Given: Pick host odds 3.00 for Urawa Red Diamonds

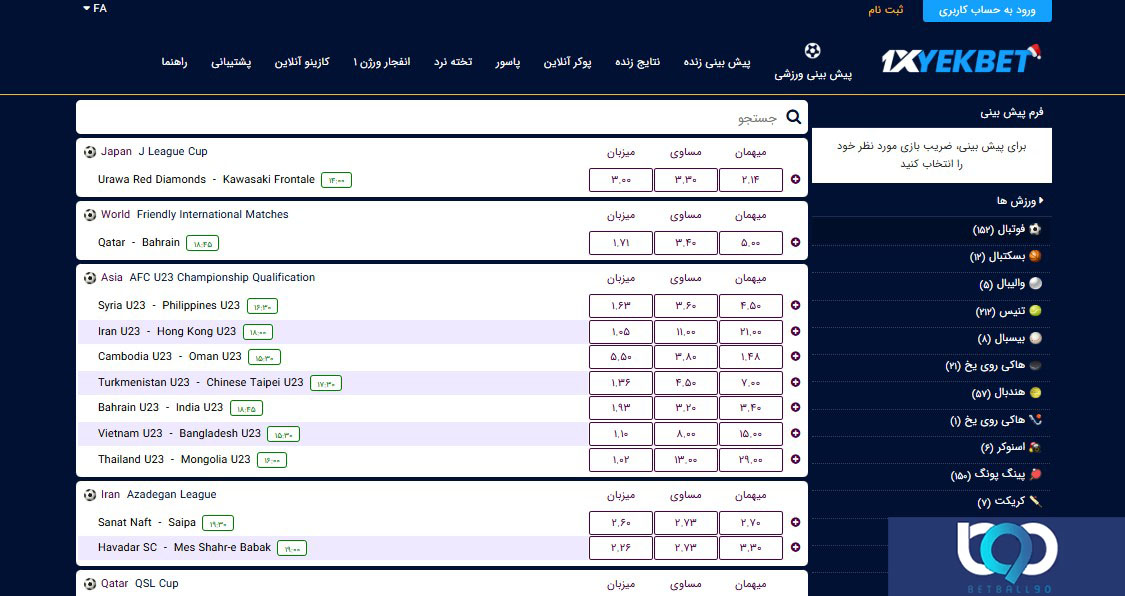Looking at the screenshot, I should (x=620, y=180).
